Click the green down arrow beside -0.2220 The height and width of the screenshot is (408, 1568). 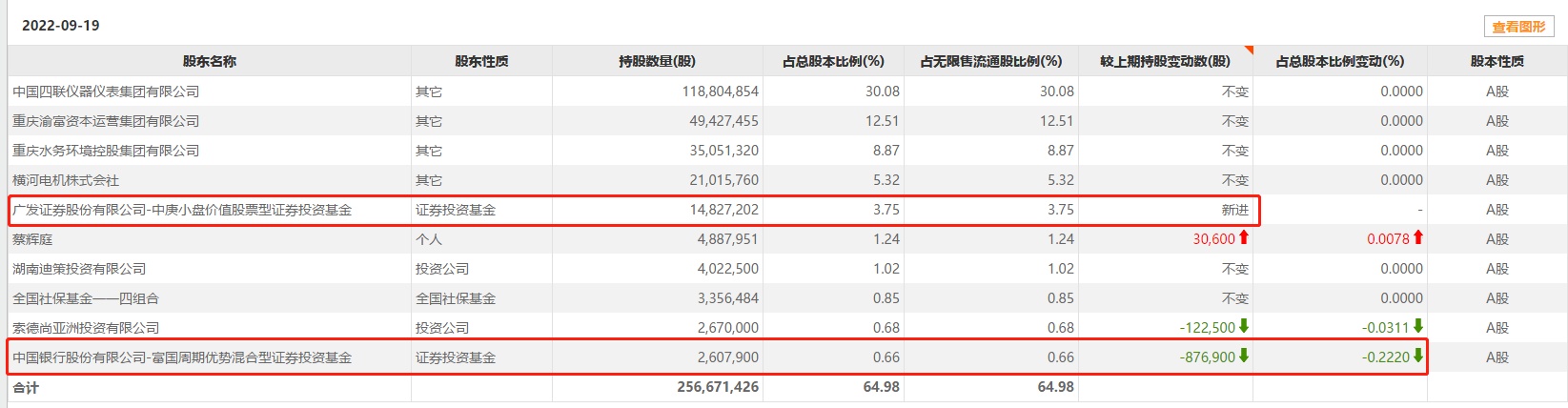click(1418, 357)
